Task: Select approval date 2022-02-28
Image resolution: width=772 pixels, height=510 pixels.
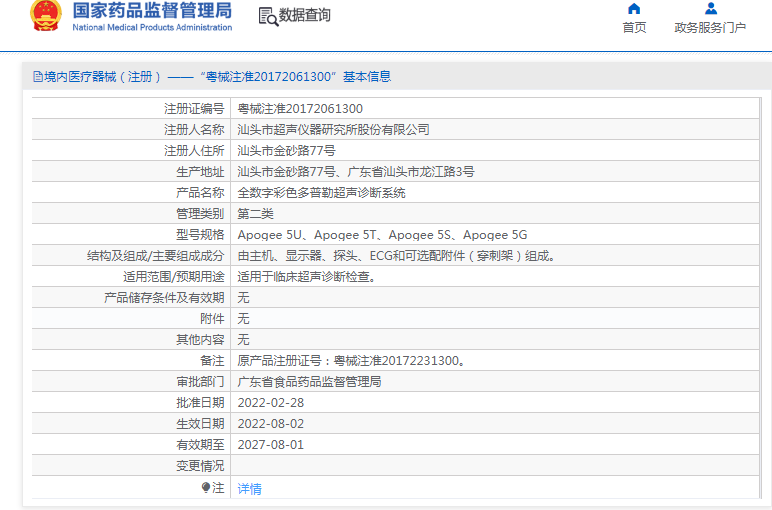Action: [x=271, y=403]
